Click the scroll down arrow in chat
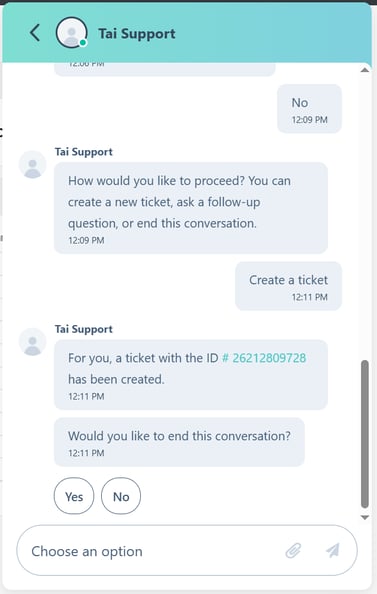This screenshot has width=377, height=594. click(364, 517)
